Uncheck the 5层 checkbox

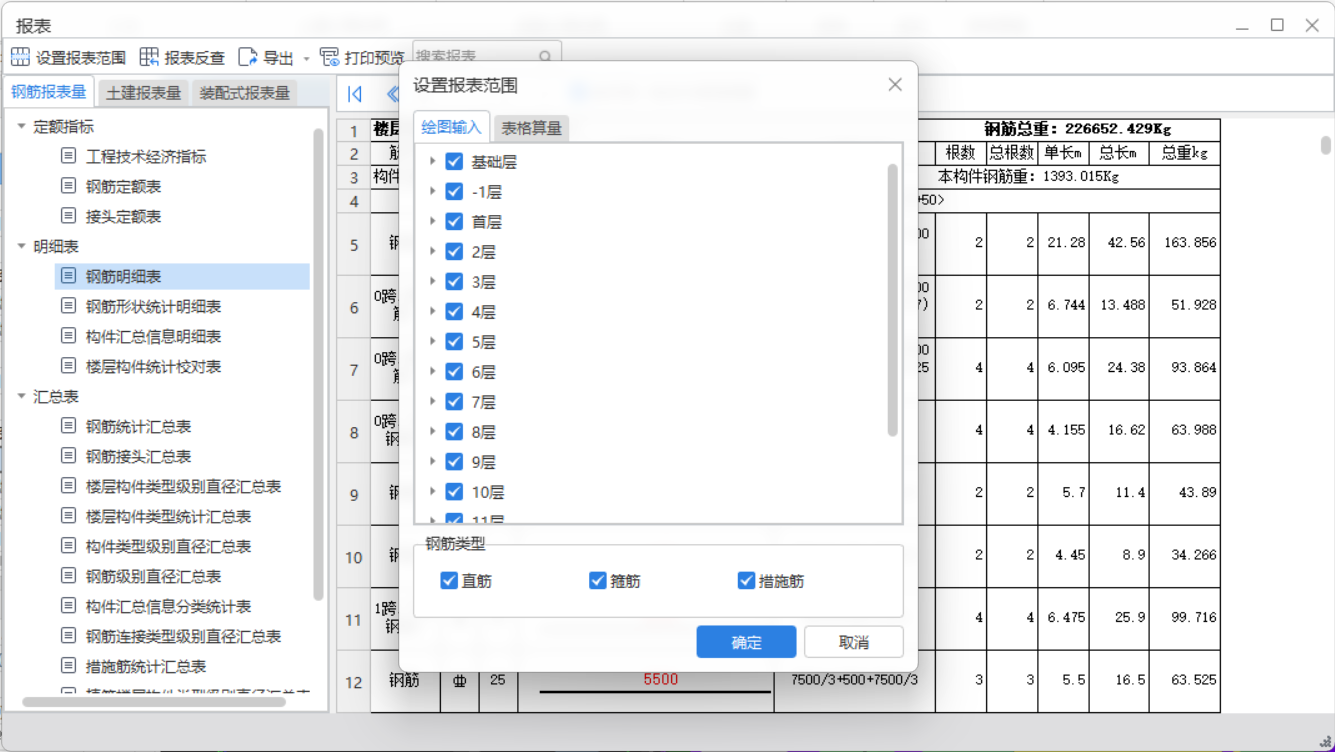454,341
